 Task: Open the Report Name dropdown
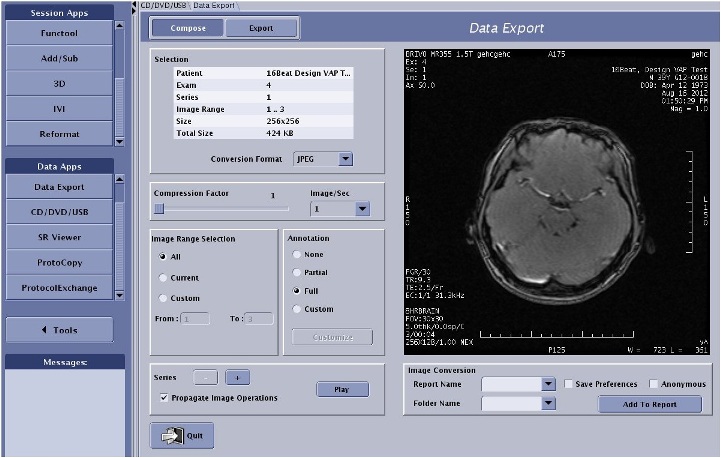(548, 384)
